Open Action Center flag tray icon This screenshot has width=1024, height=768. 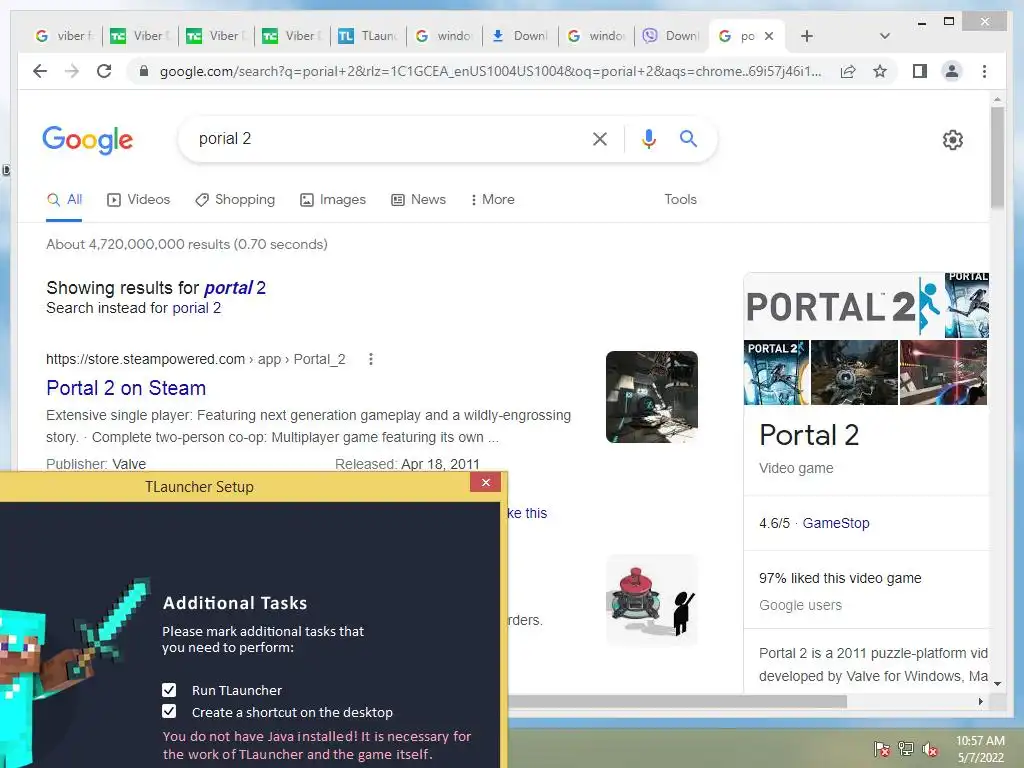[882, 748]
